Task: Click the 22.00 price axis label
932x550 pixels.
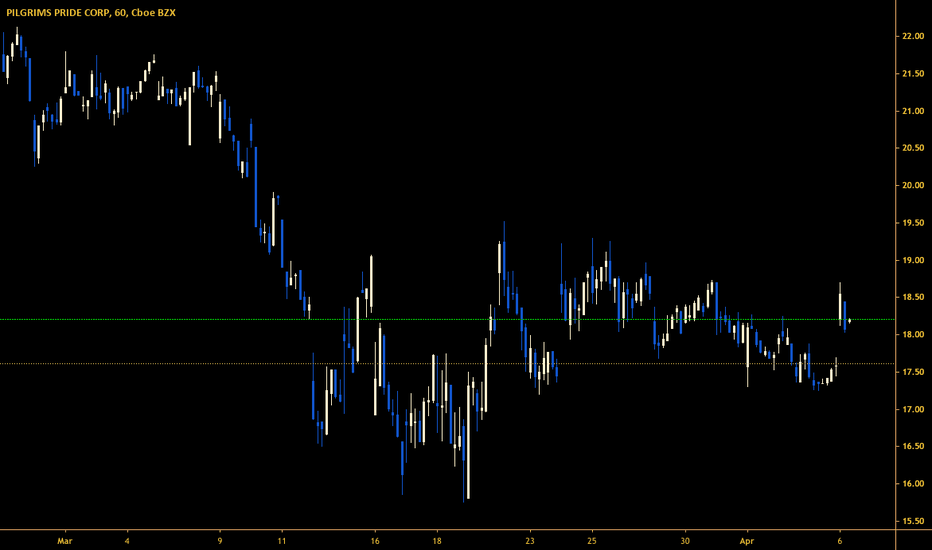Action: [x=913, y=36]
